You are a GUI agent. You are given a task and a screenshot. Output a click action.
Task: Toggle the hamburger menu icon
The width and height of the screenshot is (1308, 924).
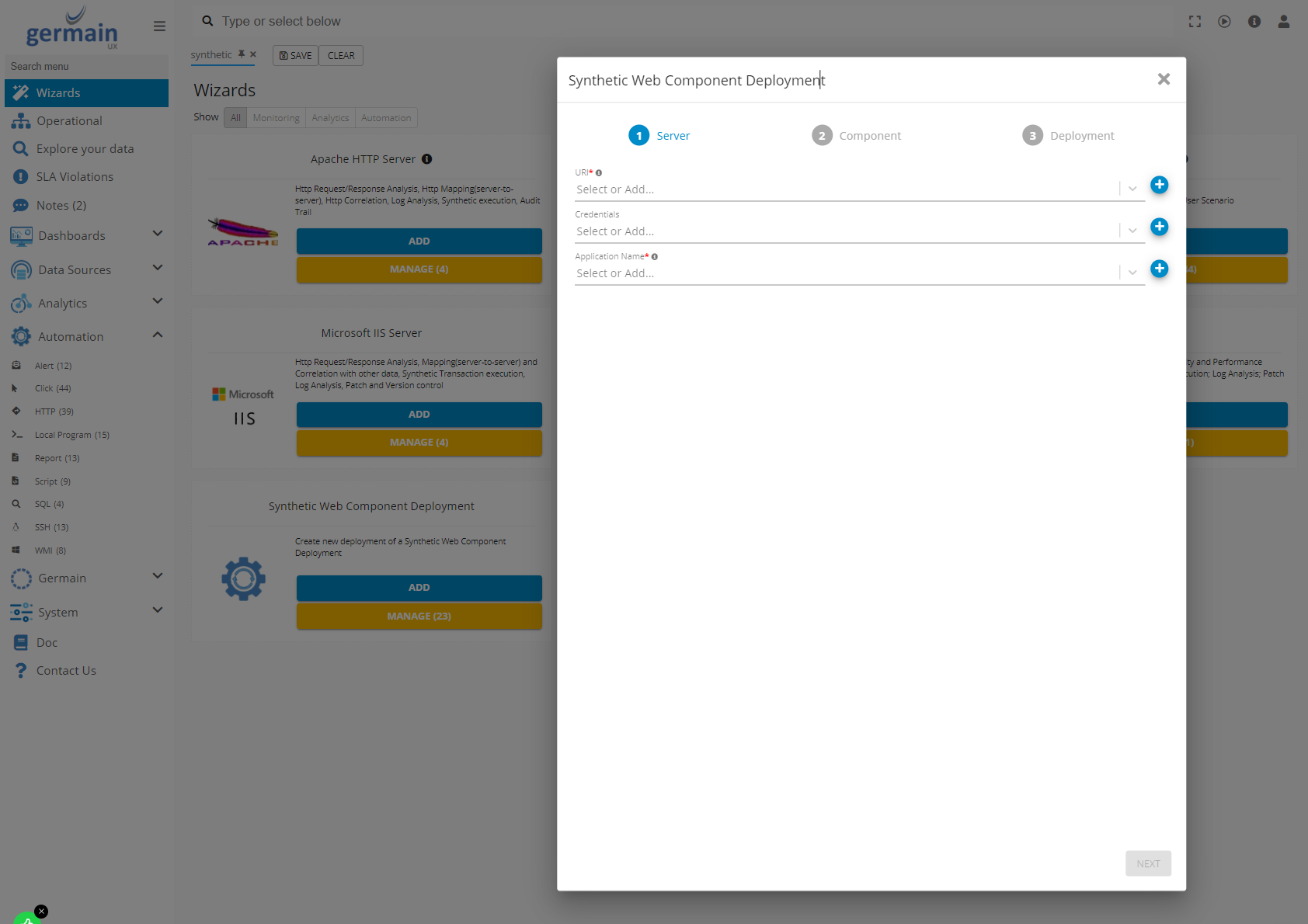tap(159, 26)
